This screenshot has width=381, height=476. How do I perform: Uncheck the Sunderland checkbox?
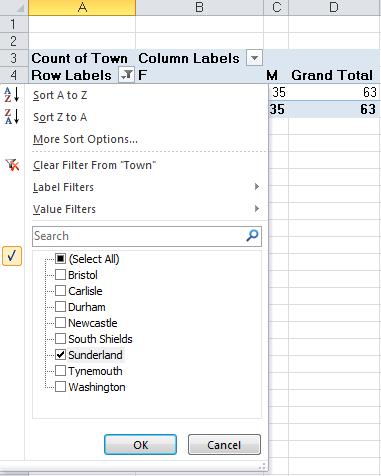click(60, 355)
